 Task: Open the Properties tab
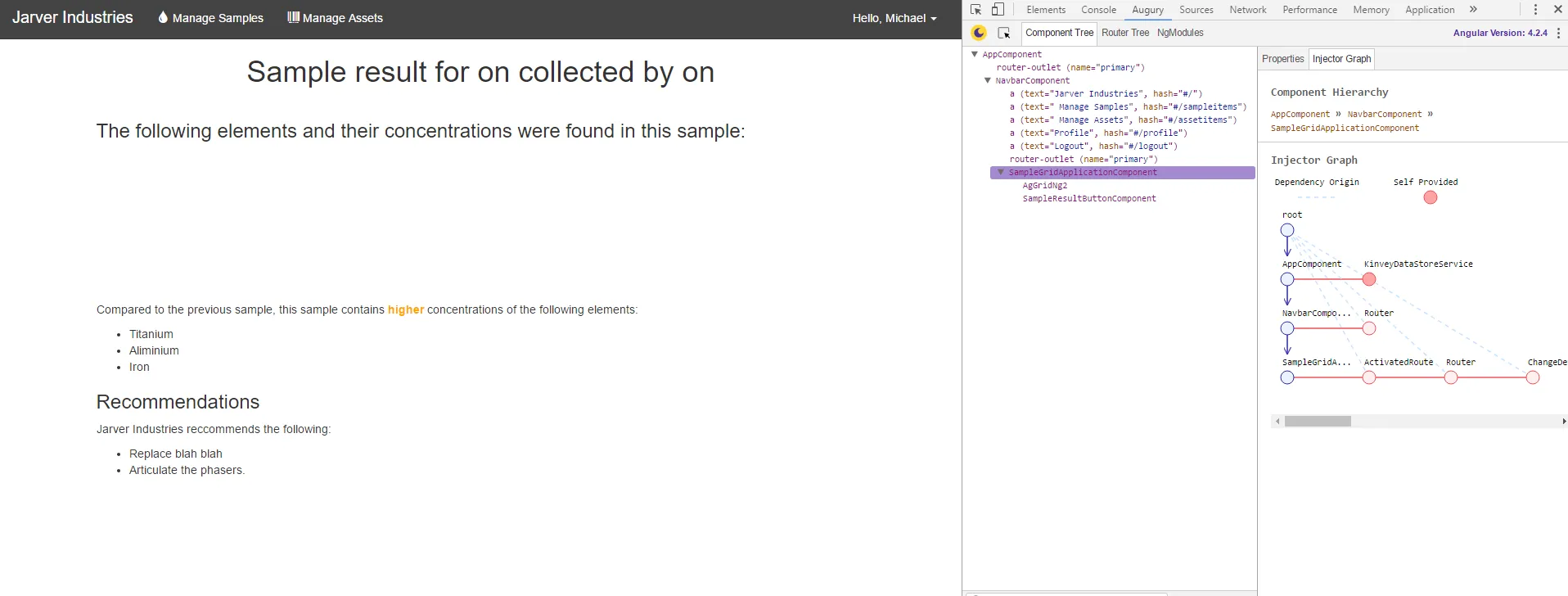point(1282,59)
